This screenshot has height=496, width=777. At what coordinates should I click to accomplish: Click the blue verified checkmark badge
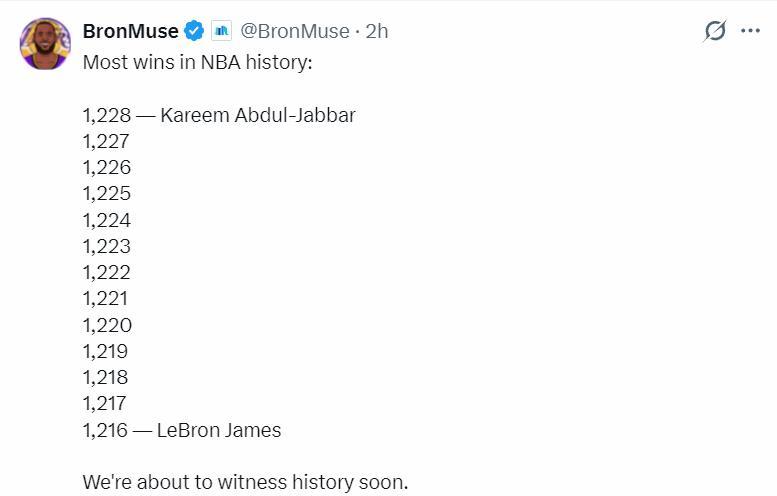pyautogui.click(x=194, y=31)
